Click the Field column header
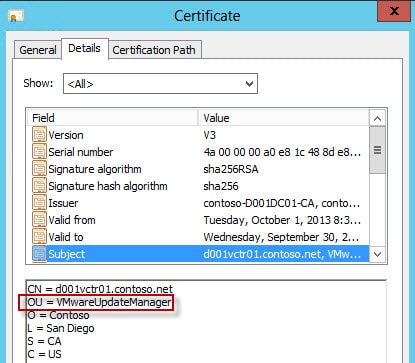 click(113, 118)
